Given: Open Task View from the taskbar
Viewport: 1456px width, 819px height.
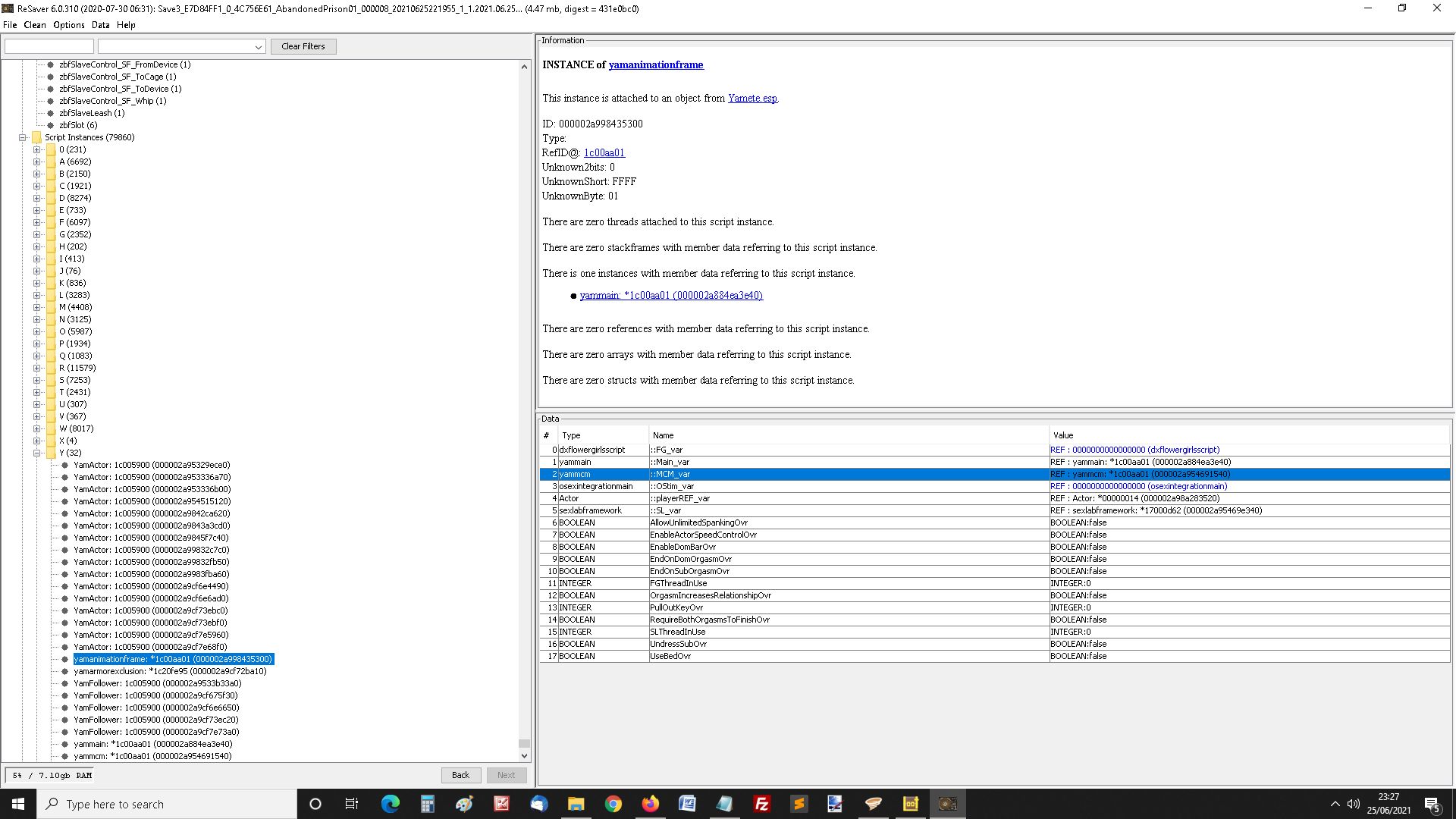Looking at the screenshot, I should [352, 804].
